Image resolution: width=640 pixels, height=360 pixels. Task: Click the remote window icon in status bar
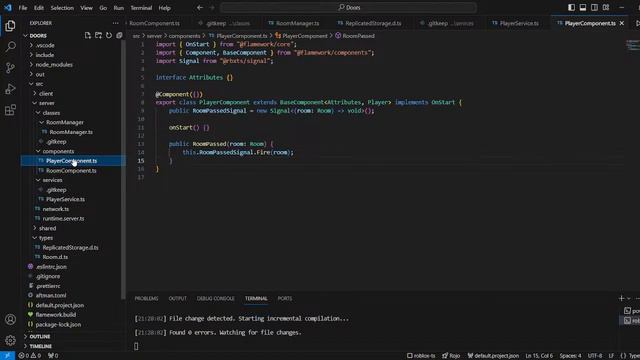pos(7,356)
